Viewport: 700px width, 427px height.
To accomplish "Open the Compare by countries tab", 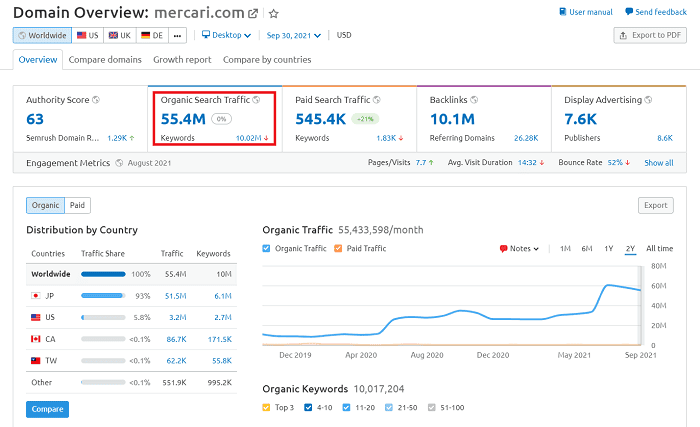I will [267, 60].
